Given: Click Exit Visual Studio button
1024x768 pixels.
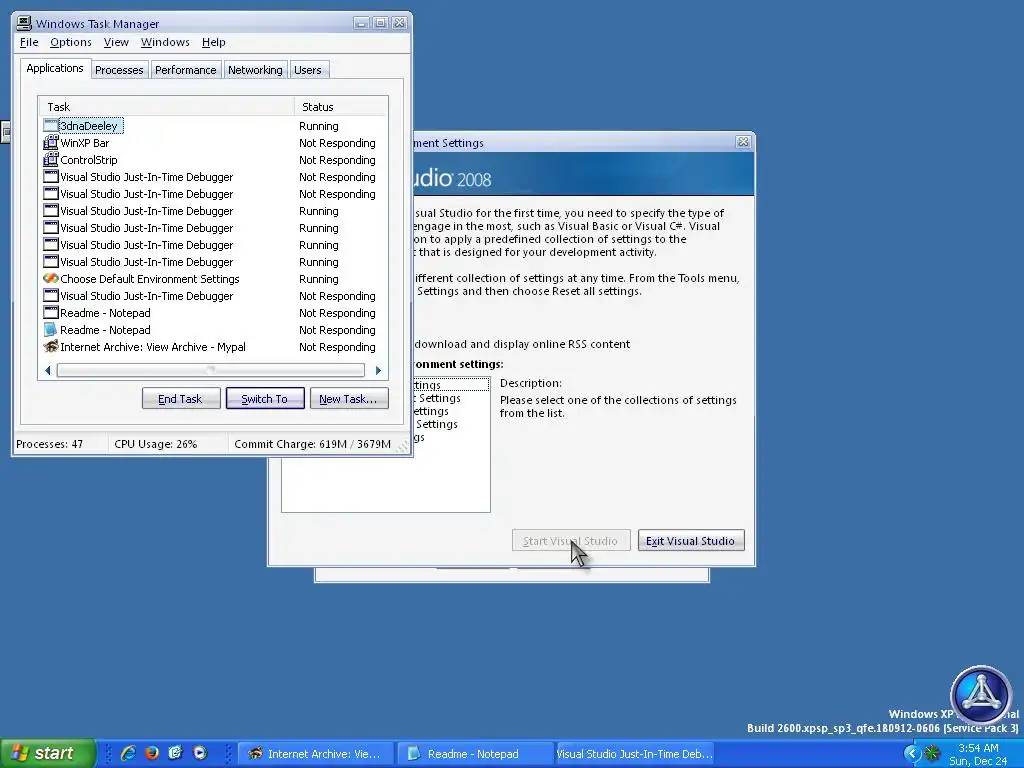Looking at the screenshot, I should click(691, 540).
